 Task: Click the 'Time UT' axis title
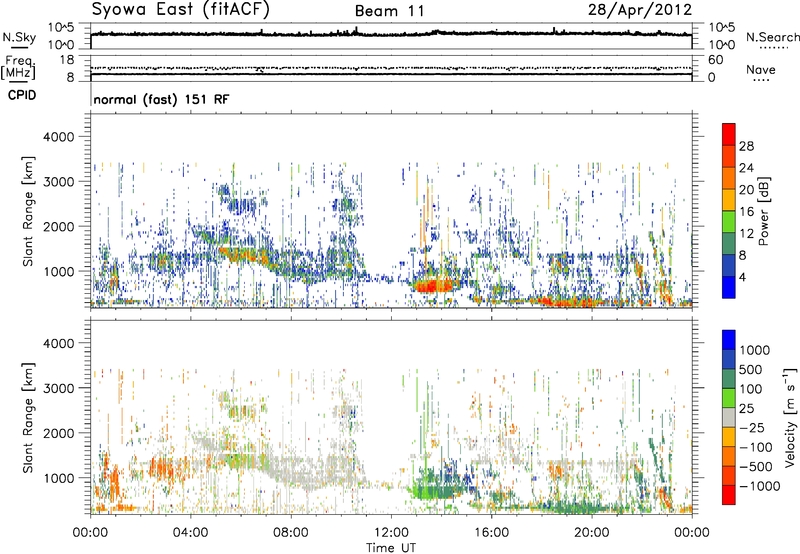pyautogui.click(x=391, y=548)
